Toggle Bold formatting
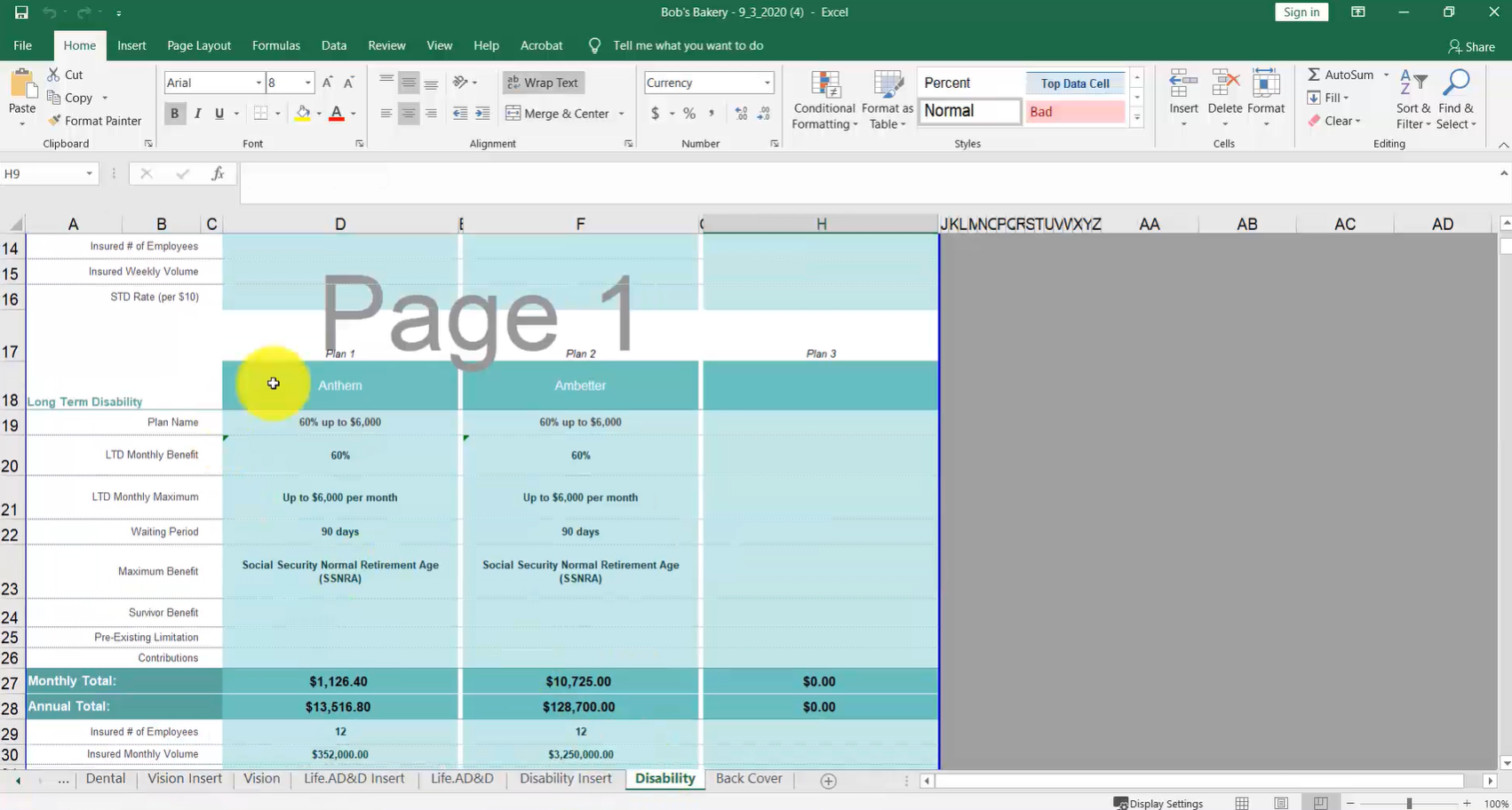Screen dimensions: 1512x810 174,114
